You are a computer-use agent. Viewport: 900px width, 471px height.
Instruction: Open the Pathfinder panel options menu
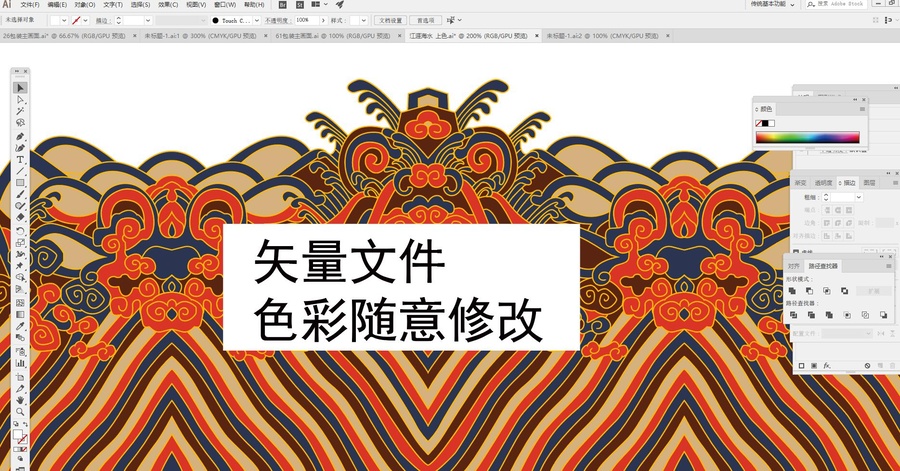[890, 266]
